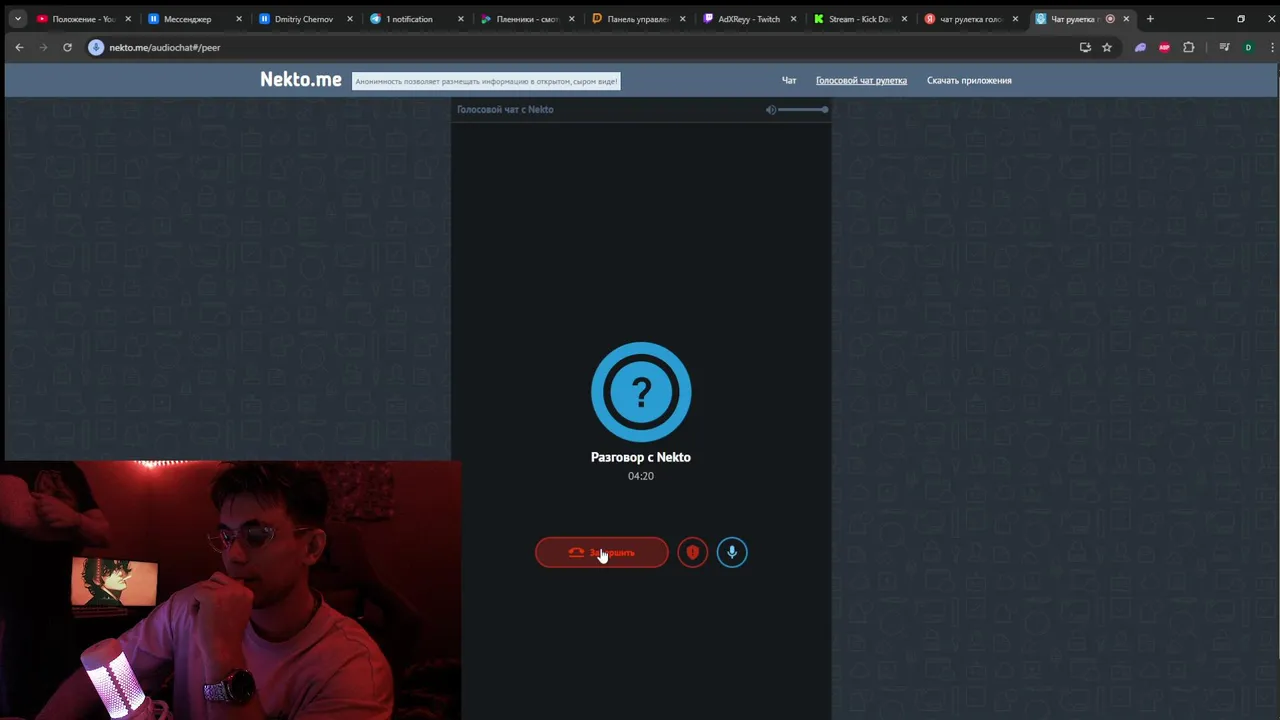Click the speaker volume icon

pos(770,110)
